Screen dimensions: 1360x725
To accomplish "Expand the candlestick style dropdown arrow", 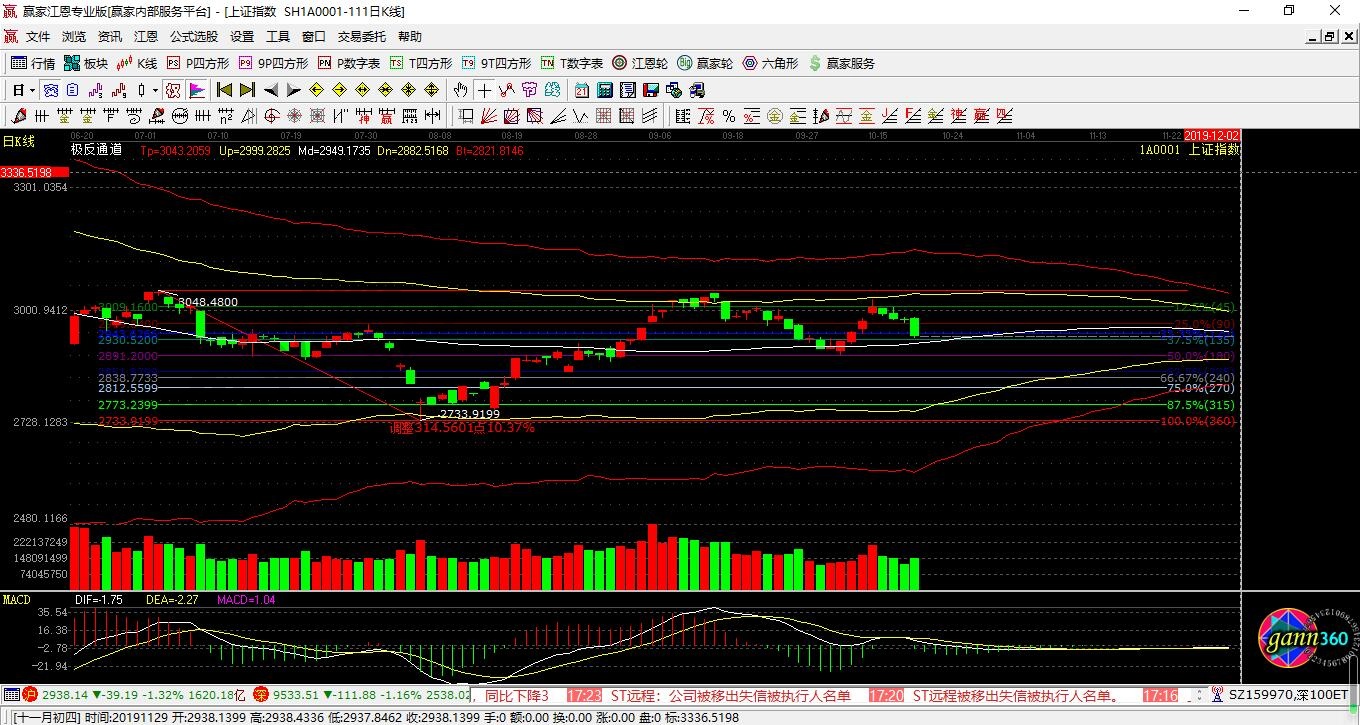I will coord(155,90).
